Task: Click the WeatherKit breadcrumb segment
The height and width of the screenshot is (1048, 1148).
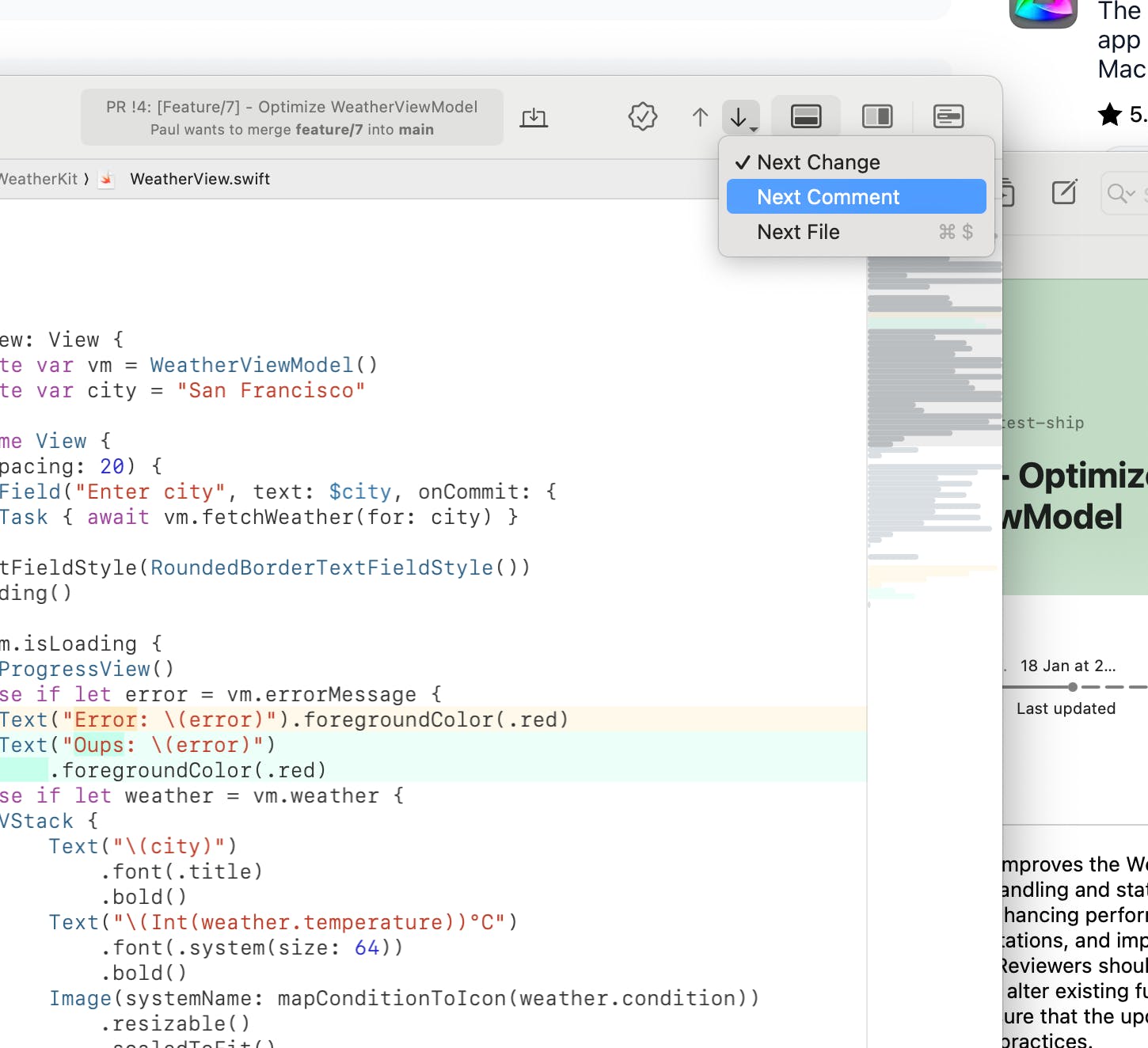Action: [x=40, y=179]
